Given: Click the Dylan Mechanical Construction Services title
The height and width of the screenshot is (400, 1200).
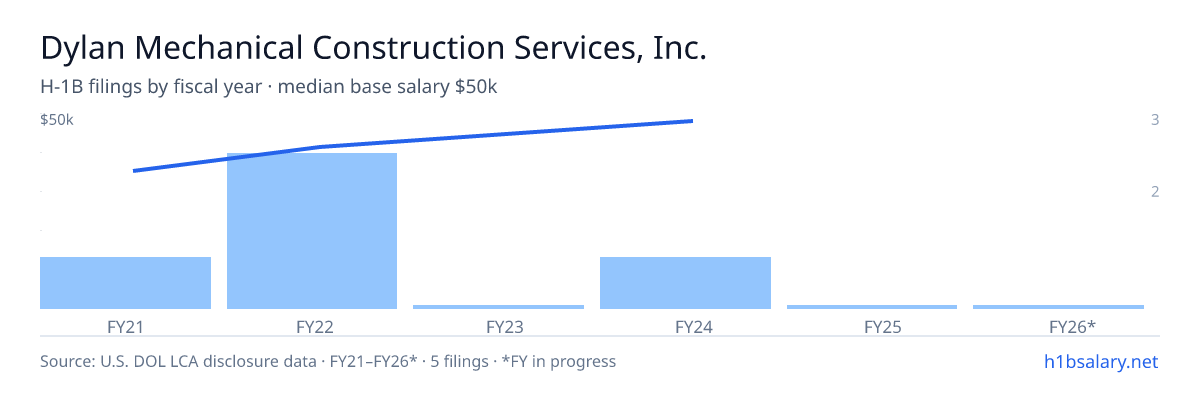Looking at the screenshot, I should (x=373, y=48).
